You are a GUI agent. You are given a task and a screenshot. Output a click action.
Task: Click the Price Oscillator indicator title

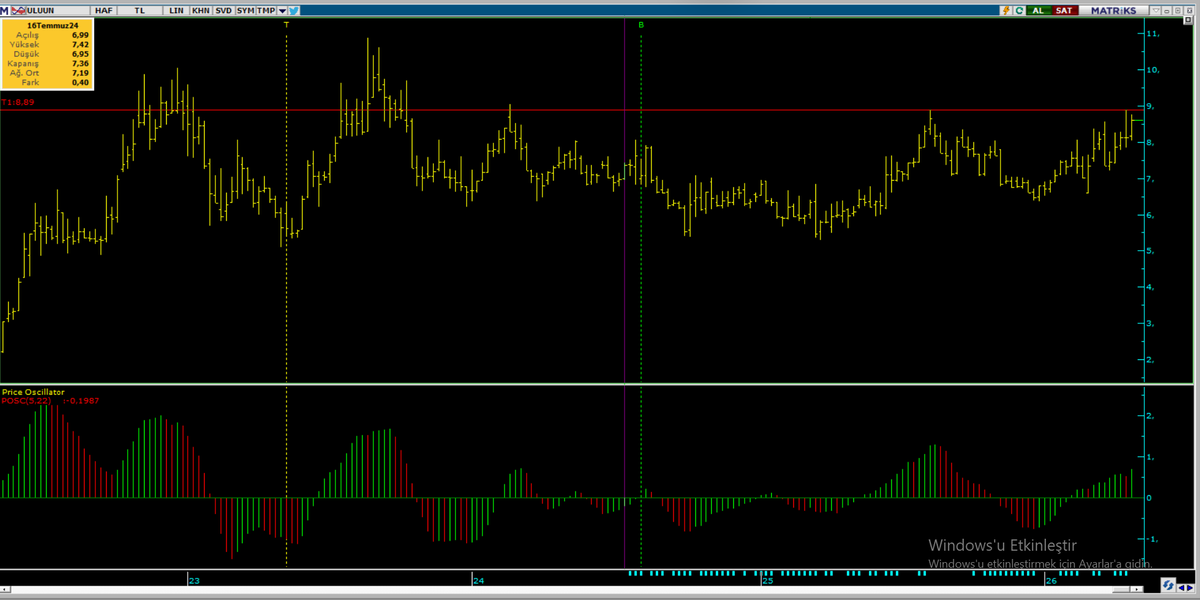pyautogui.click(x=33, y=392)
